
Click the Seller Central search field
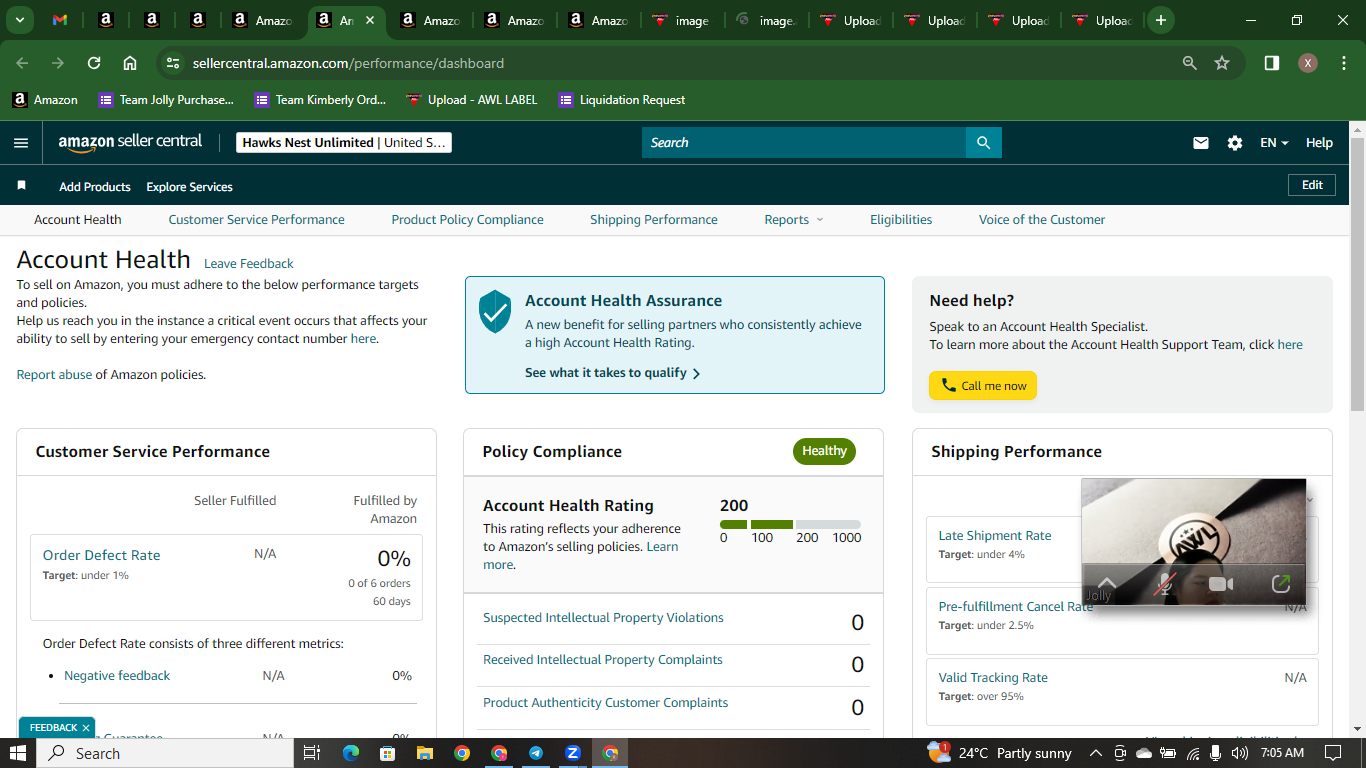coord(804,143)
